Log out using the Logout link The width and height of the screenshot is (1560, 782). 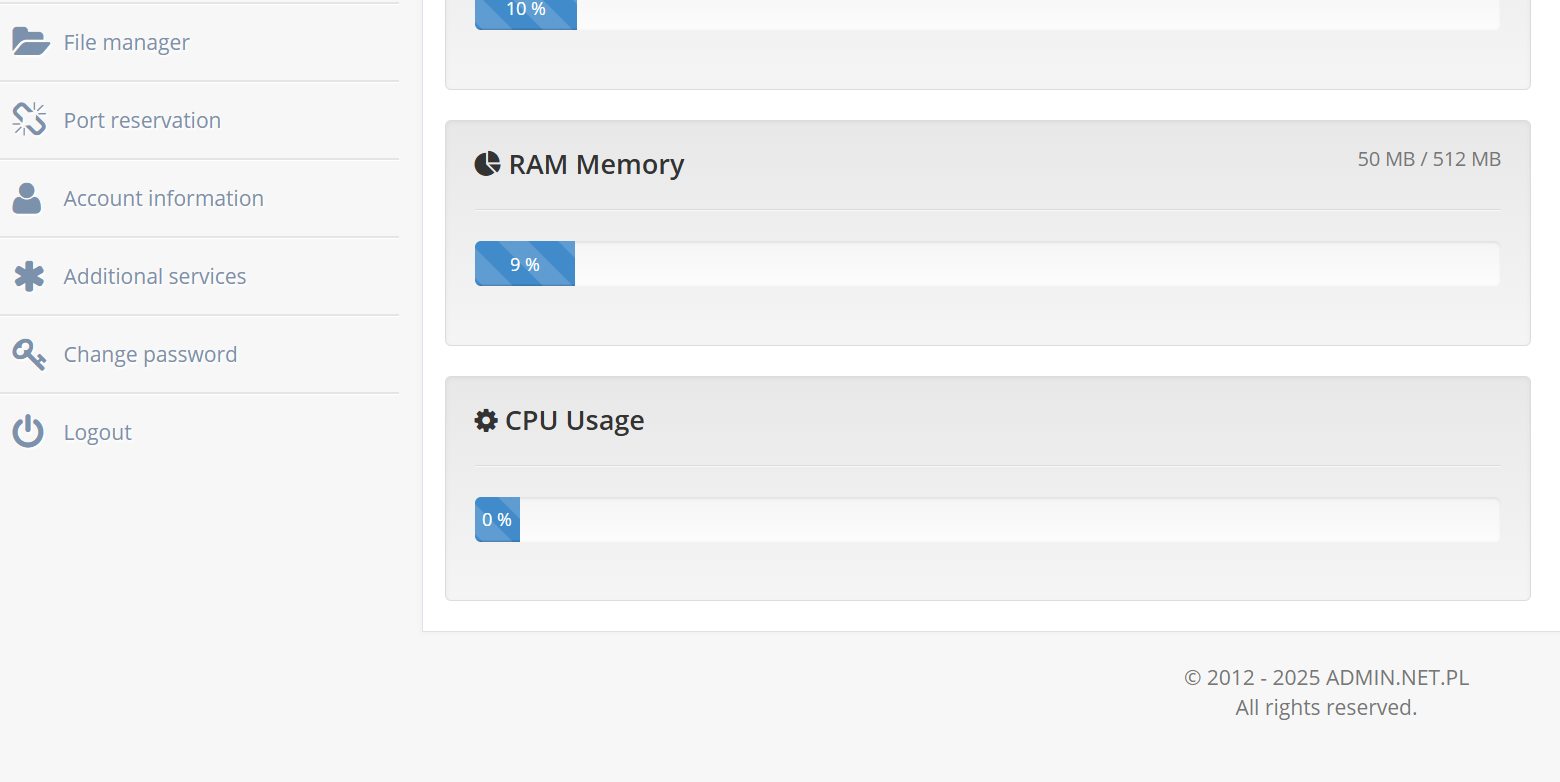[x=199, y=432]
